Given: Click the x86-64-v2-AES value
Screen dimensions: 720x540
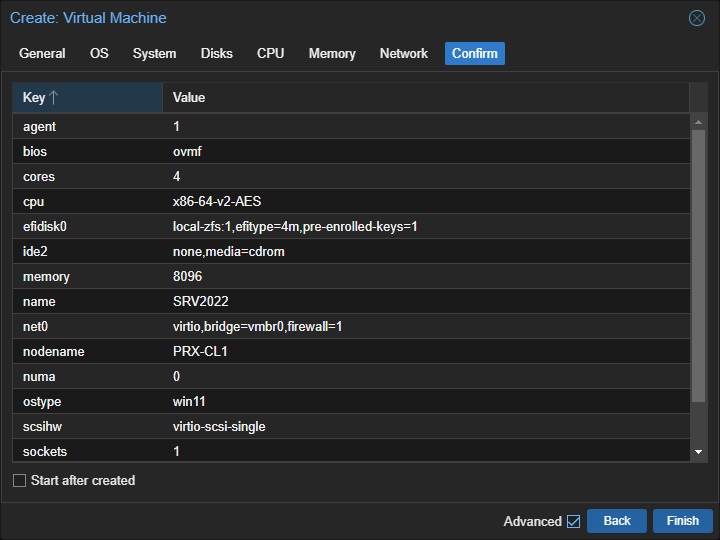Looking at the screenshot, I should (x=217, y=202).
